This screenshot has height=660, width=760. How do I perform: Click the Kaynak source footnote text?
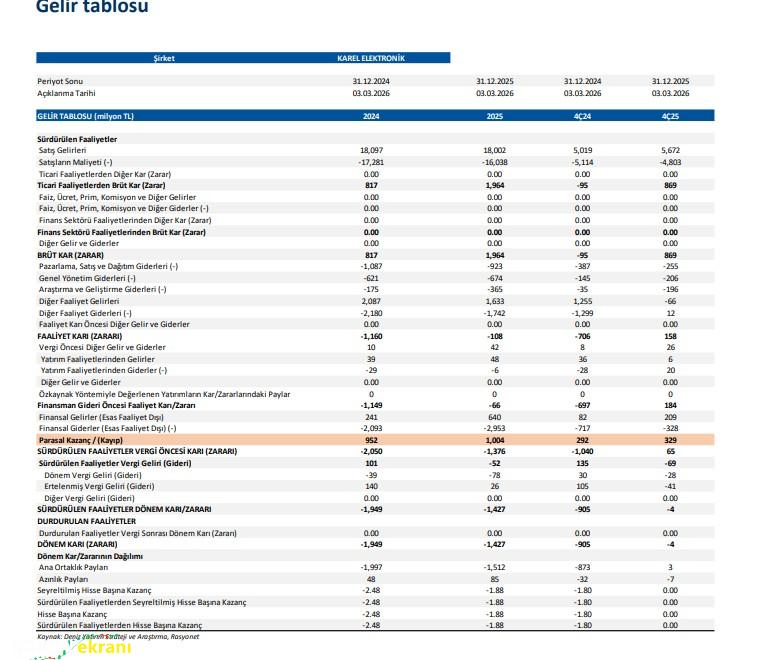point(118,636)
